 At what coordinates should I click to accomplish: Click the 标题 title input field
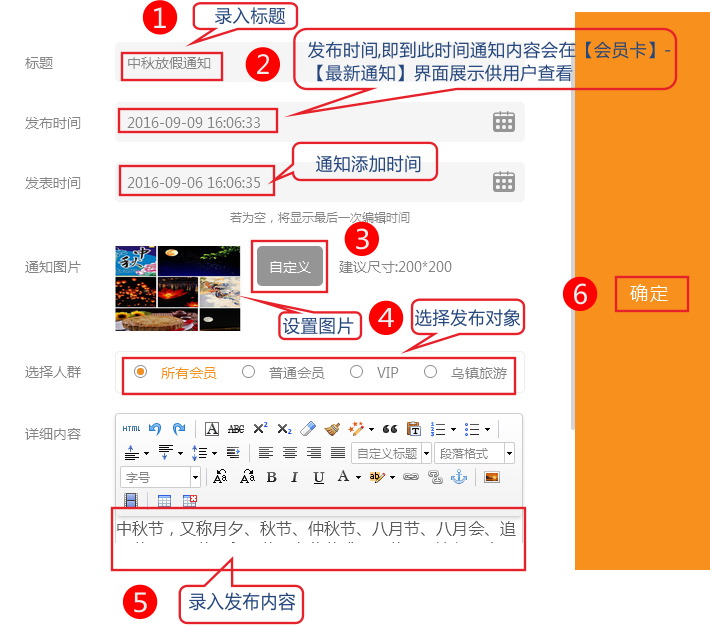point(300,63)
